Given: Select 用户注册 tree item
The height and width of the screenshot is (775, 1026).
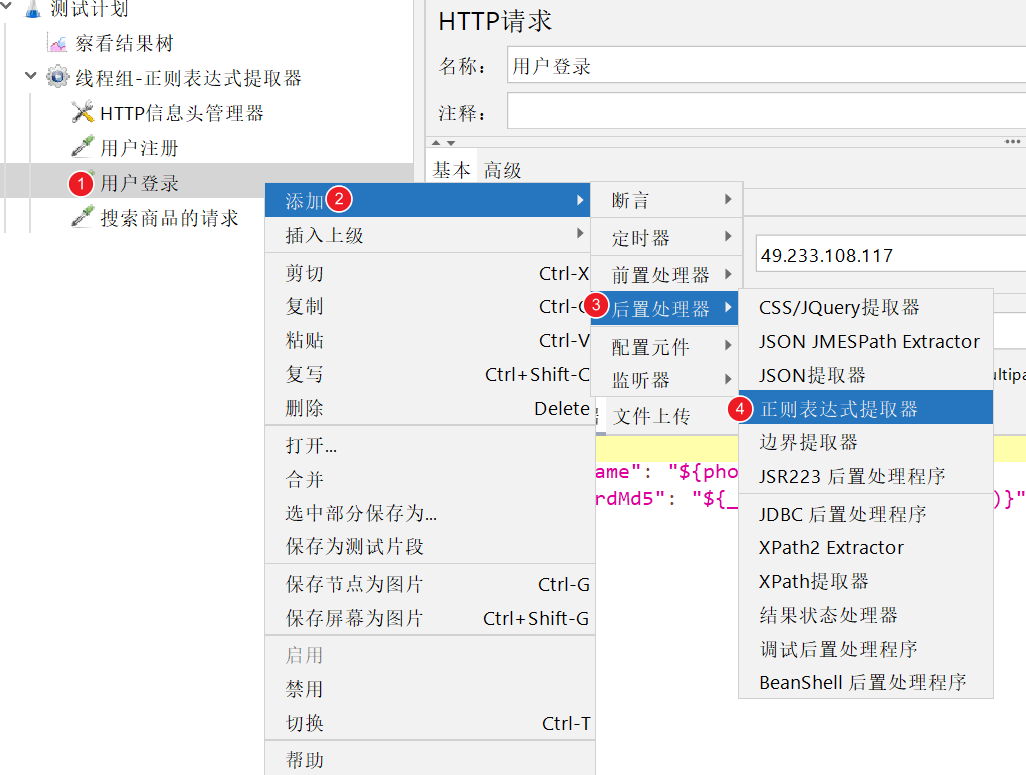Looking at the screenshot, I should point(139,148).
